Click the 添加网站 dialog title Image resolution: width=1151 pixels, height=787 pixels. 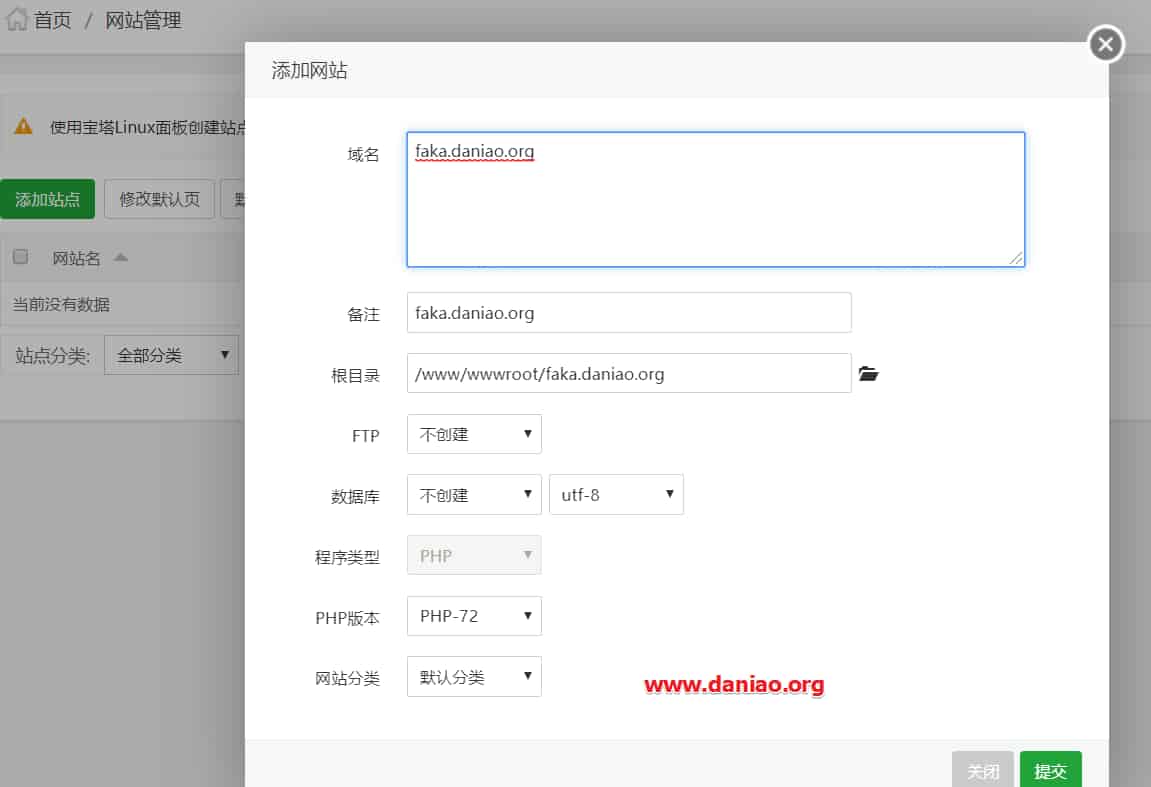[310, 70]
